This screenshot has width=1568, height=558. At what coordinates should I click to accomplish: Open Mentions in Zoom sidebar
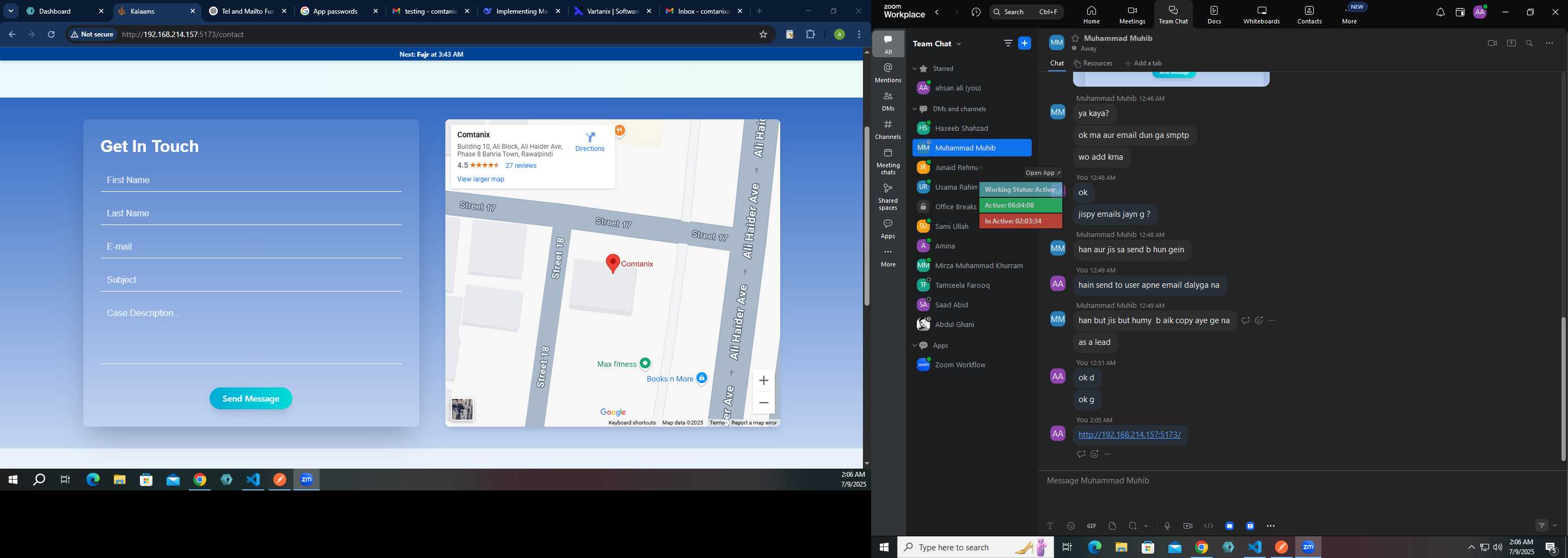[x=888, y=72]
